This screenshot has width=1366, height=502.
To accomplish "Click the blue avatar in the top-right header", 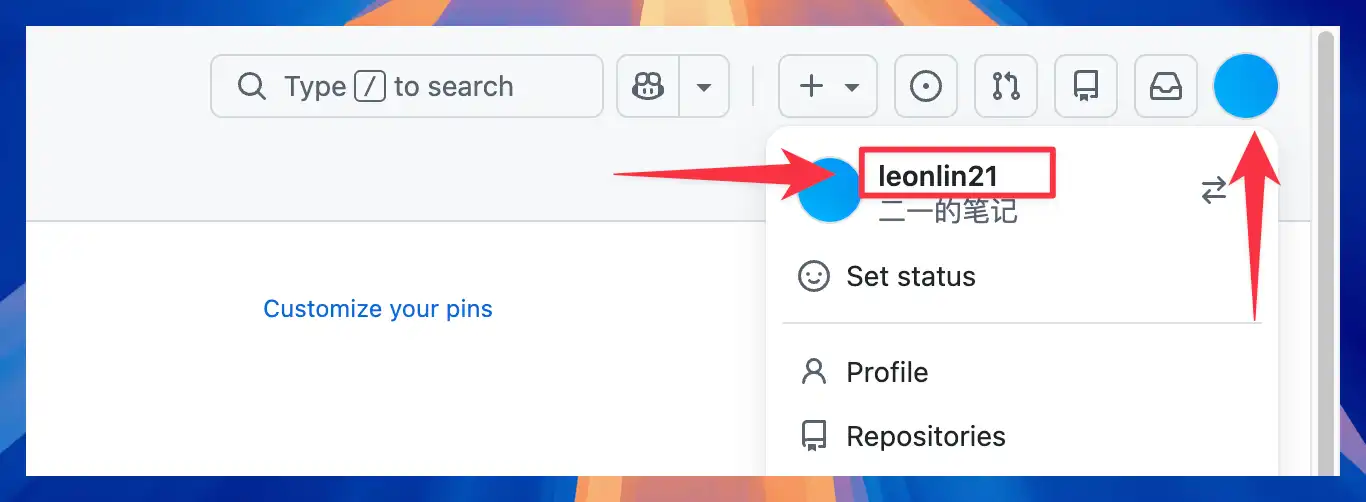I will [x=1246, y=87].
